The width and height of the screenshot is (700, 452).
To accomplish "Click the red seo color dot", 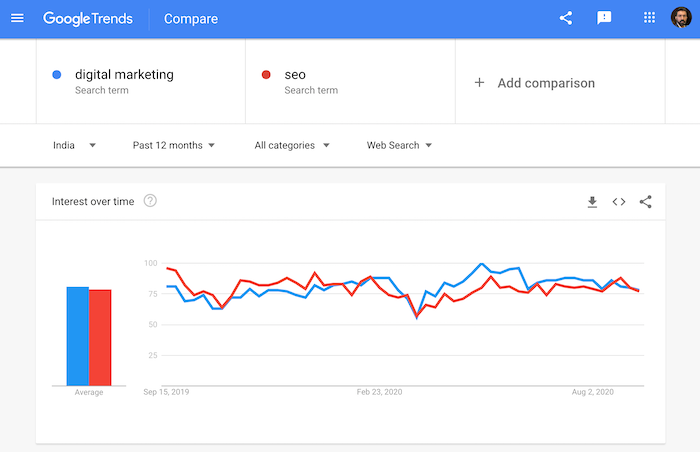I will tap(265, 75).
